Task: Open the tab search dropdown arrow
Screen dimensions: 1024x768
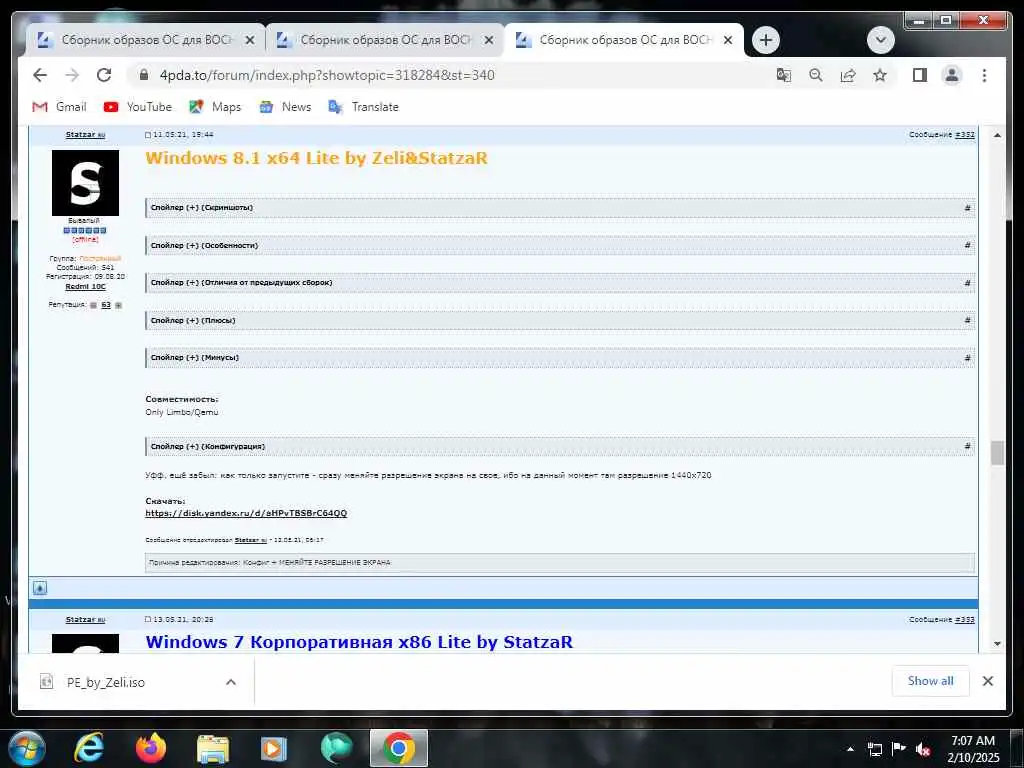Action: coord(880,40)
